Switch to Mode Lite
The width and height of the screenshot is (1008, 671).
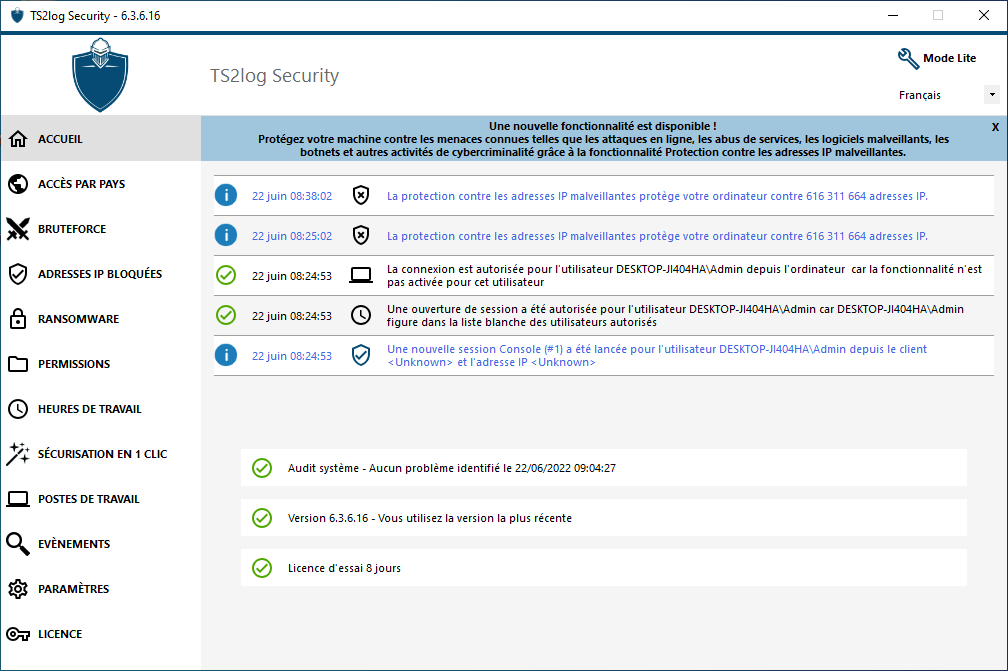click(950, 58)
